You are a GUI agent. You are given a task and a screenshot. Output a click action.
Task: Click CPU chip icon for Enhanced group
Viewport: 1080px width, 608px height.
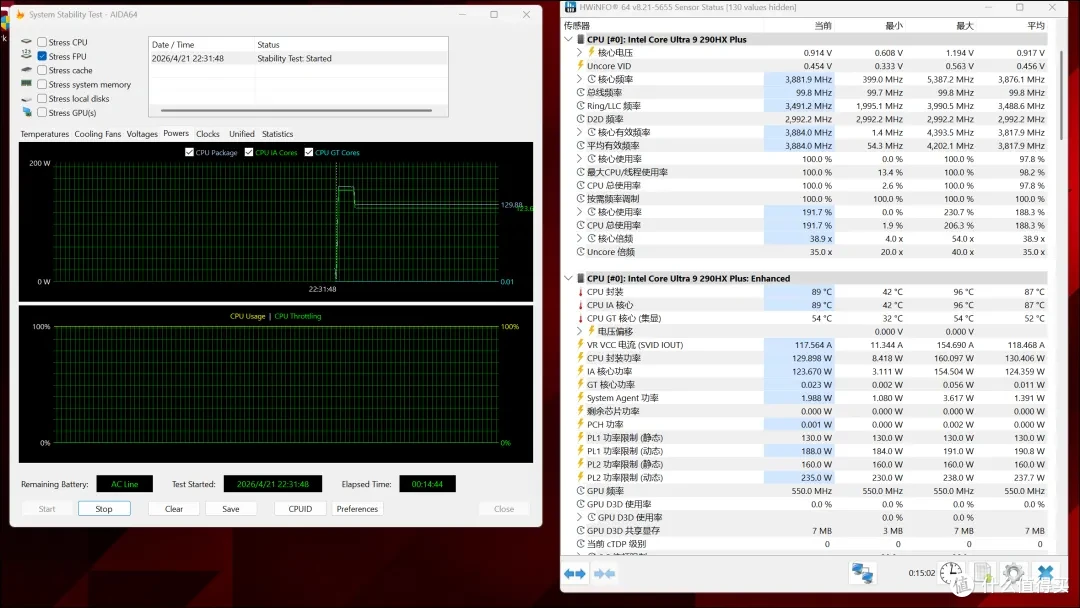pos(581,278)
